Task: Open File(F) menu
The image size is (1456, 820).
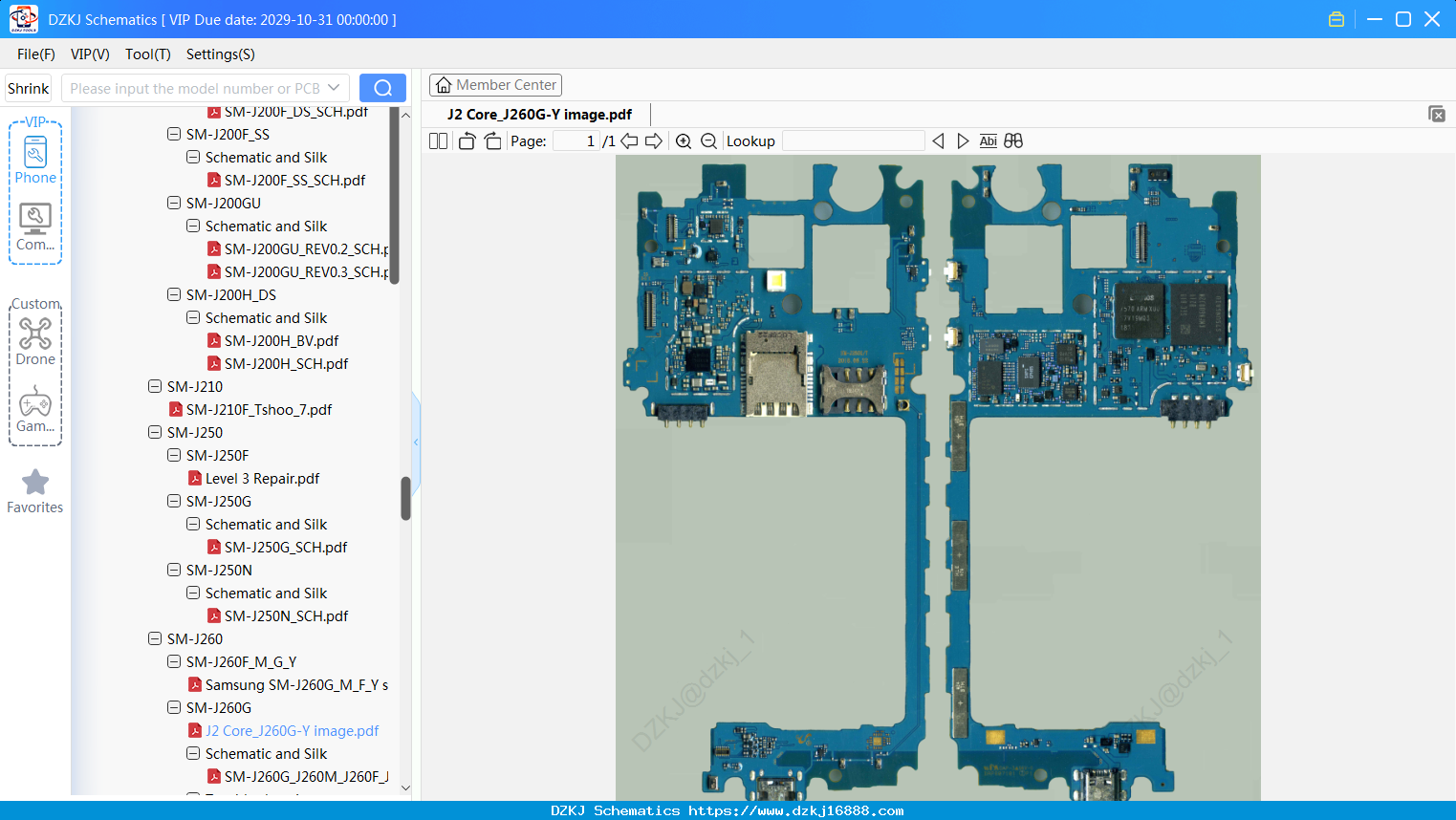Action: (36, 54)
